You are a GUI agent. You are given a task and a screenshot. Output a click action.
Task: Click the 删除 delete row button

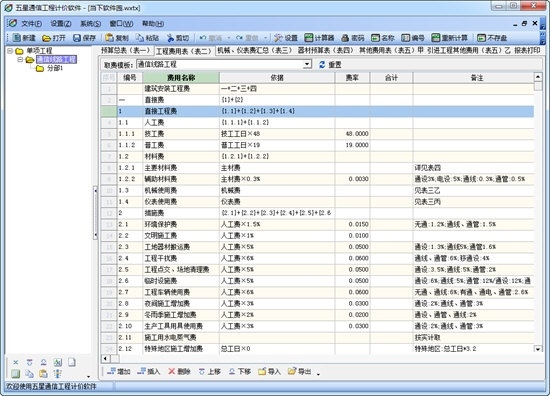click(179, 371)
